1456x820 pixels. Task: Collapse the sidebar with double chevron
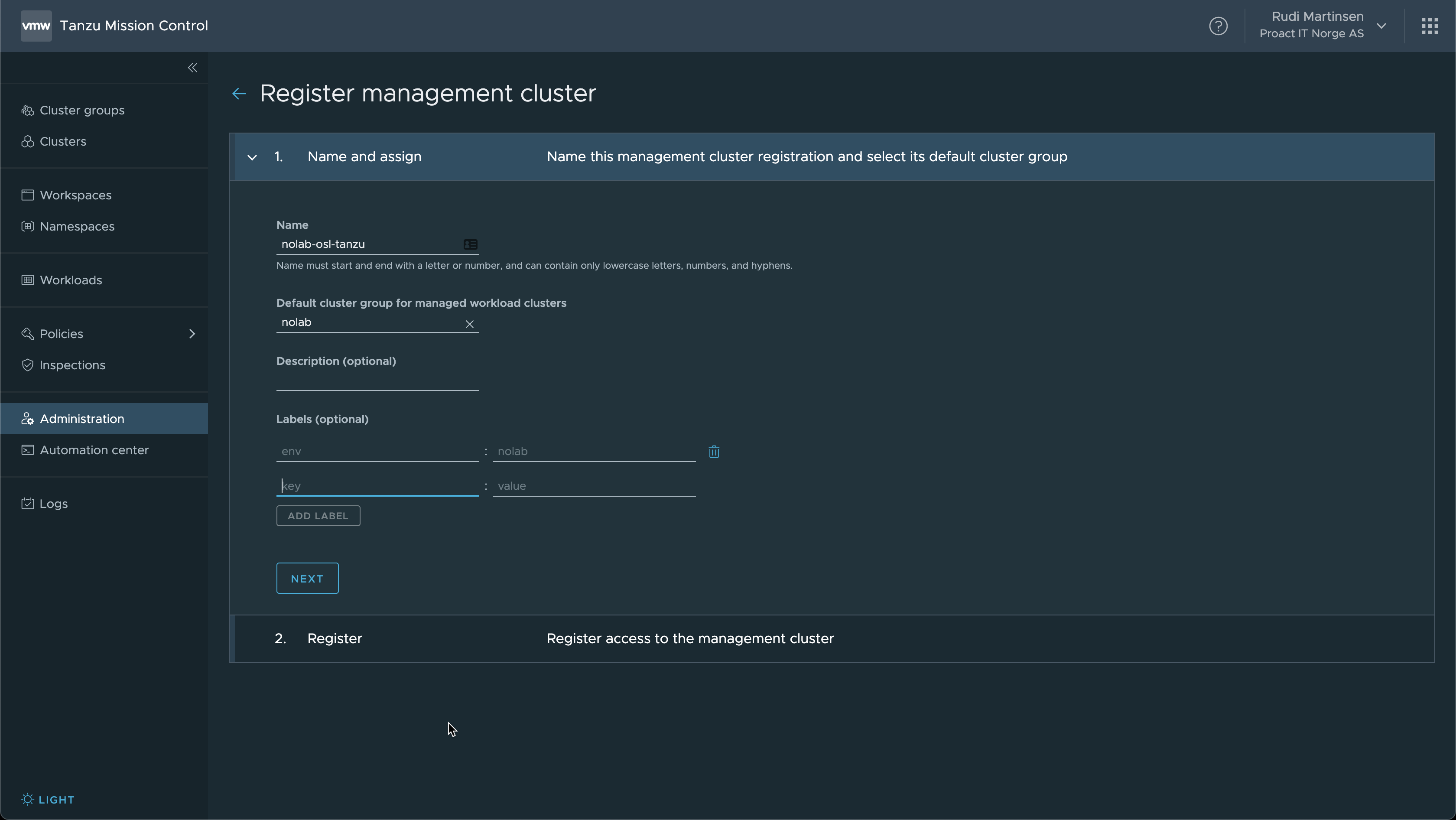[193, 68]
